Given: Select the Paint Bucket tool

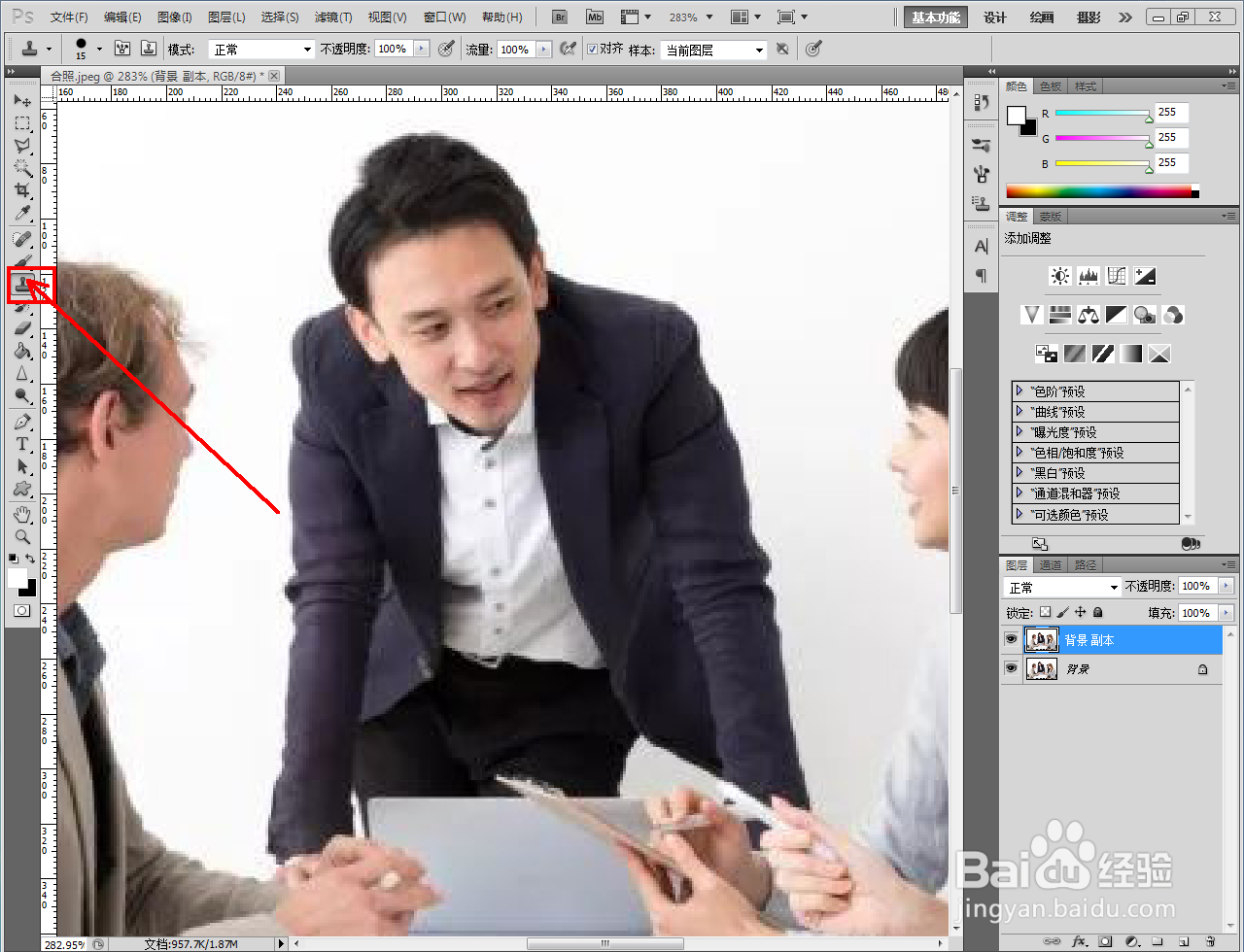Looking at the screenshot, I should [x=22, y=351].
